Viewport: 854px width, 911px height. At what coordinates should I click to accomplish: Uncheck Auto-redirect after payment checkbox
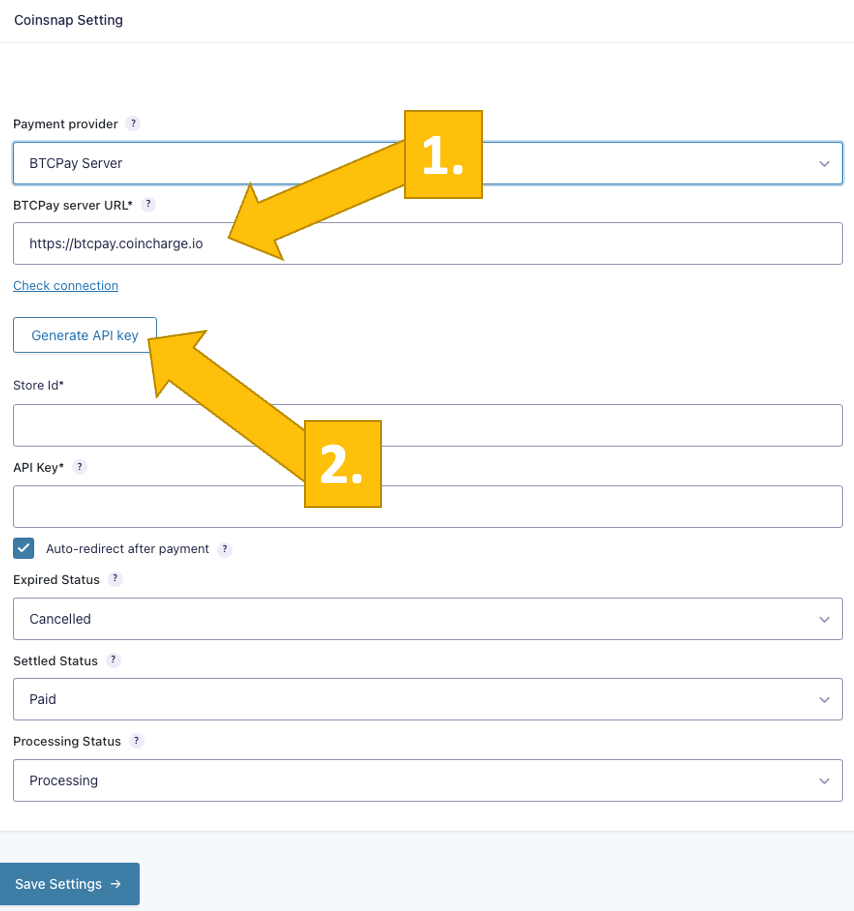click(24, 548)
